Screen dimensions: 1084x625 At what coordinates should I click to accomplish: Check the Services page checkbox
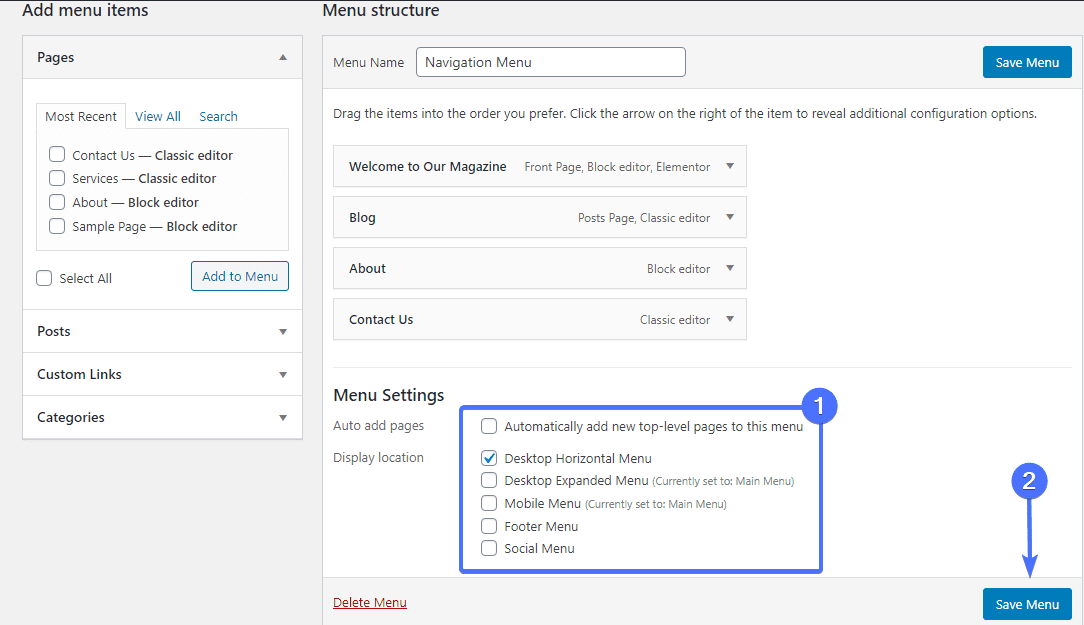[x=57, y=178]
